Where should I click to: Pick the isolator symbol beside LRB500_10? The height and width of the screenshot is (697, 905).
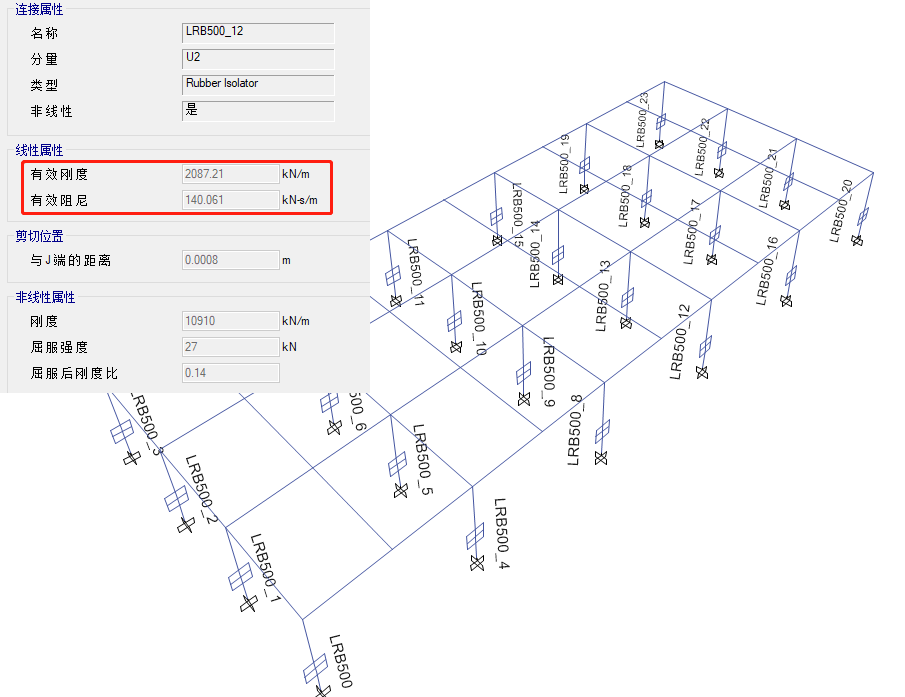453,321
